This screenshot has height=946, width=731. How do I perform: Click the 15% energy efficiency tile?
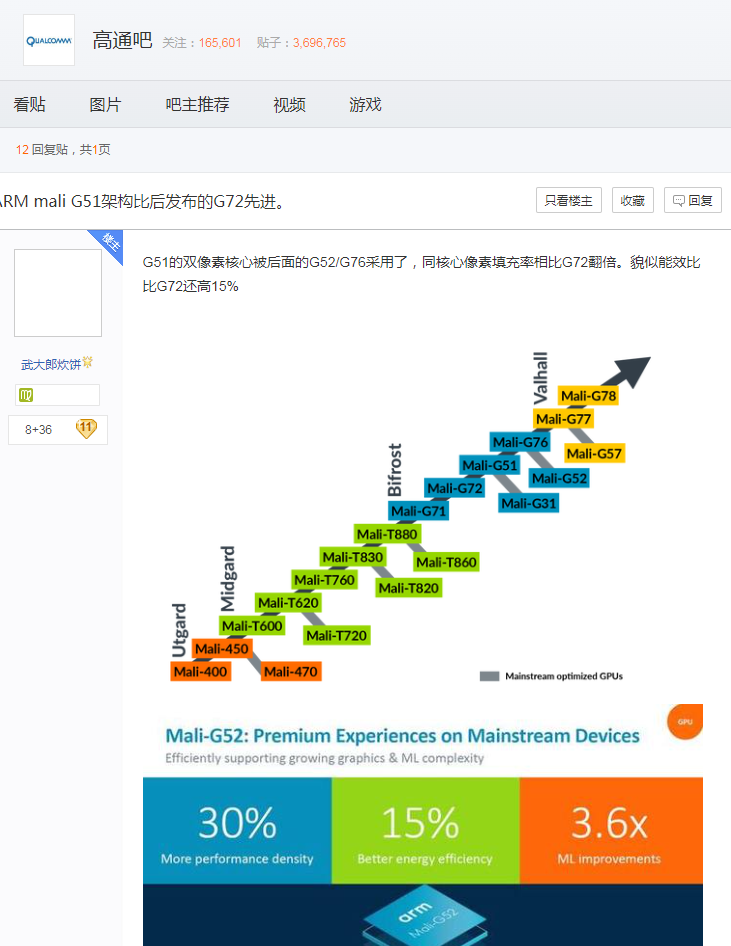425,831
